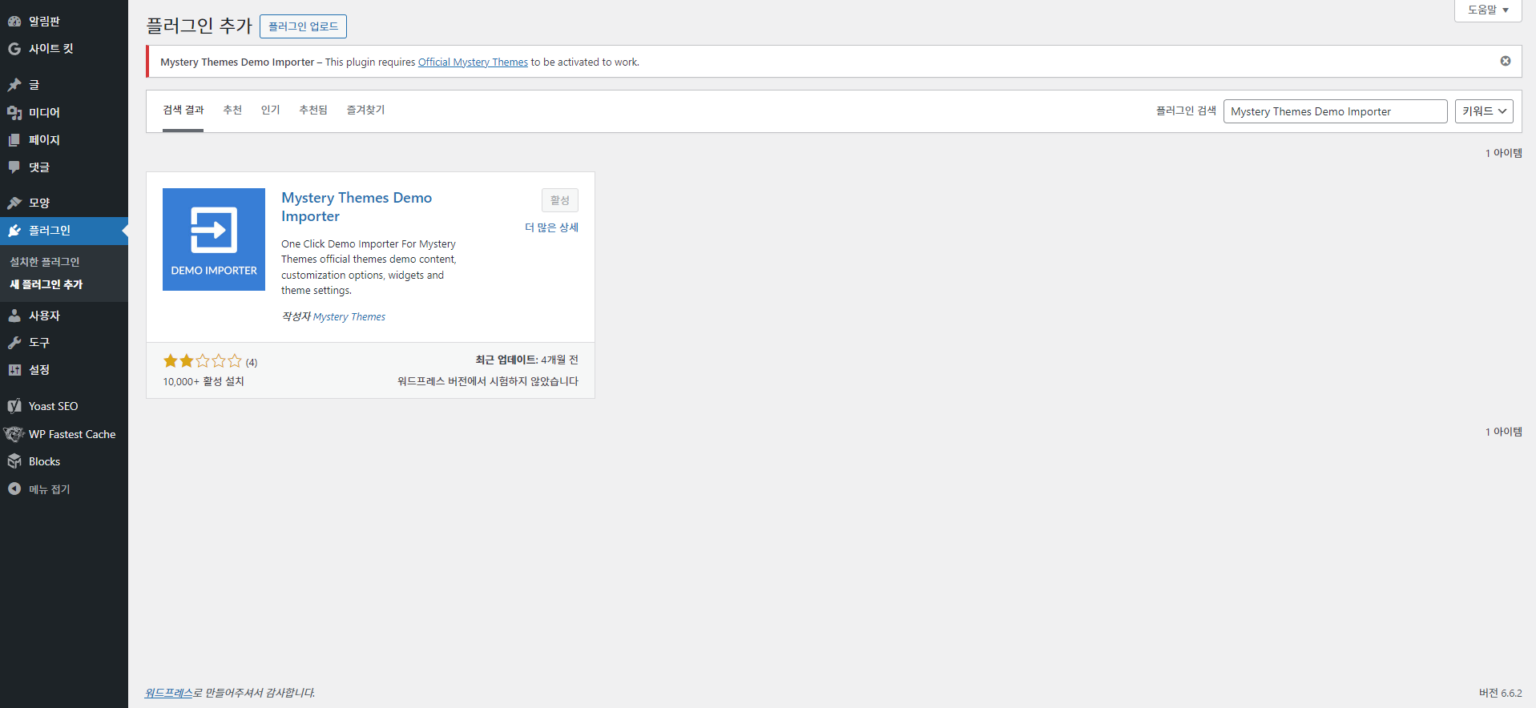
Task: Open the 알림판 dashboard icon
Action: pos(14,21)
